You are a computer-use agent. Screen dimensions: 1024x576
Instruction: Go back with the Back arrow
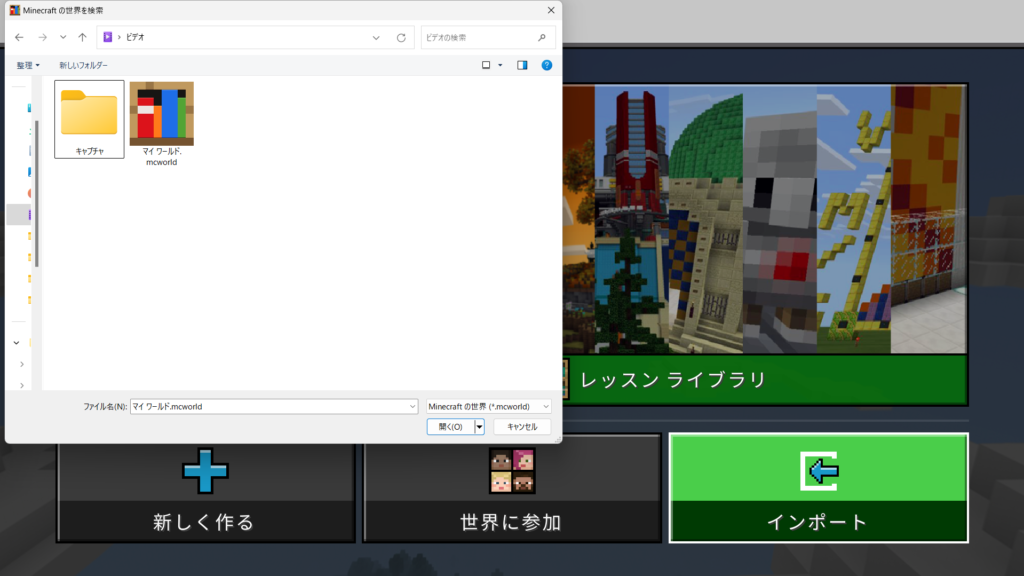coord(19,37)
